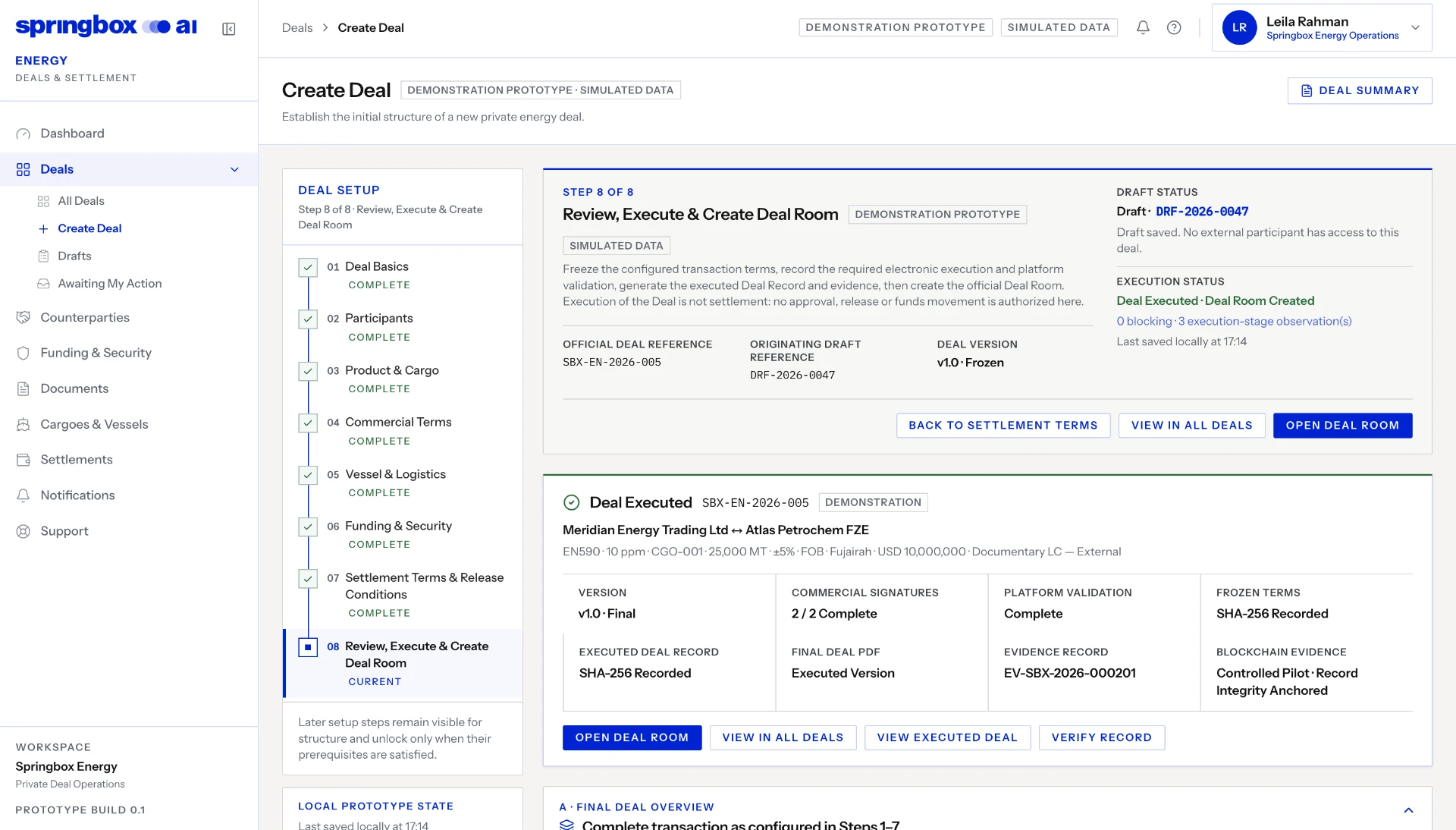This screenshot has width=1456, height=830.
Task: Select step 05 Vessel & Logistics
Action: click(x=403, y=483)
